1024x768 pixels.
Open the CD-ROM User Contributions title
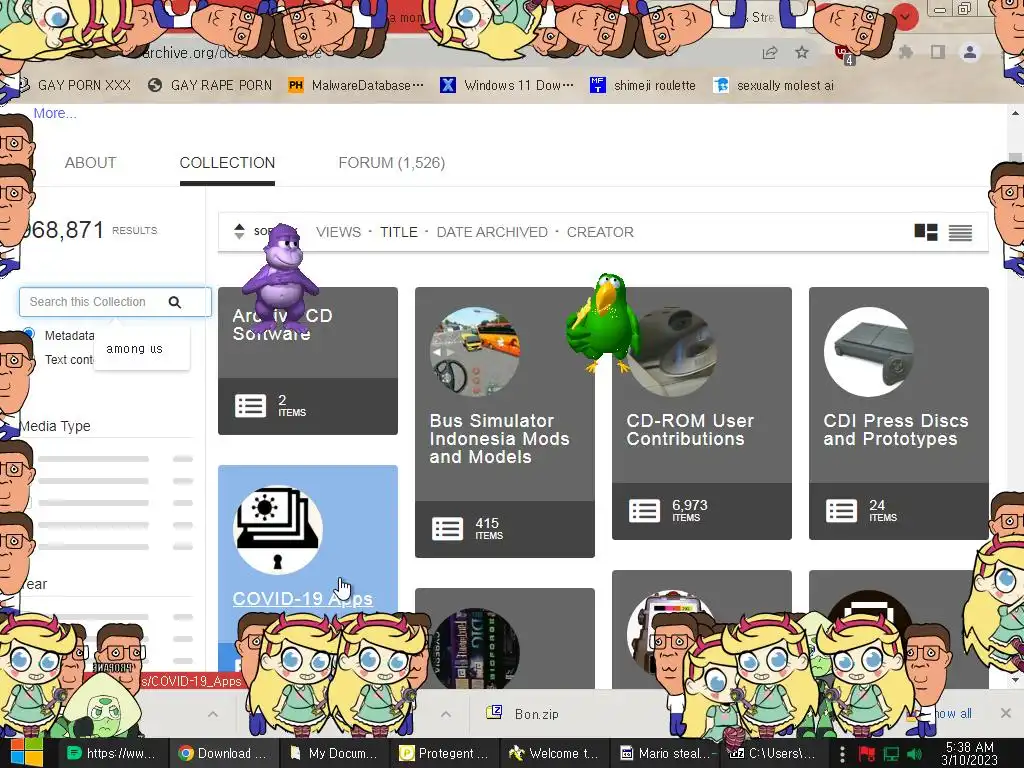(690, 429)
